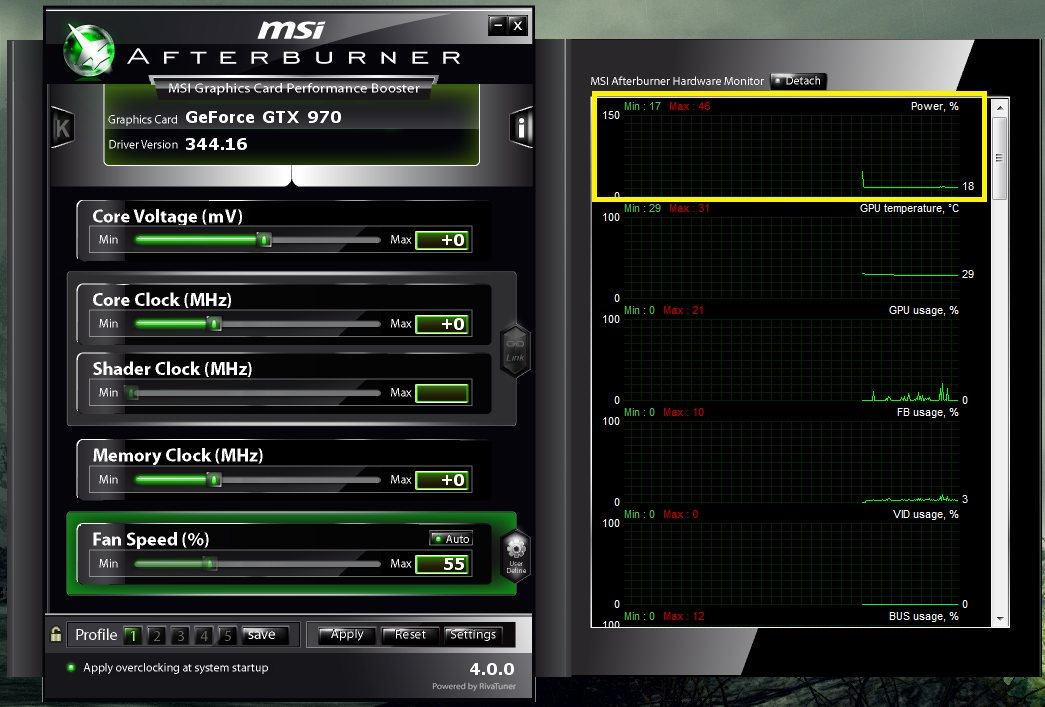Click the monitor scrollbar down arrow
Viewport: 1045px width, 707px height.
coord(1000,618)
